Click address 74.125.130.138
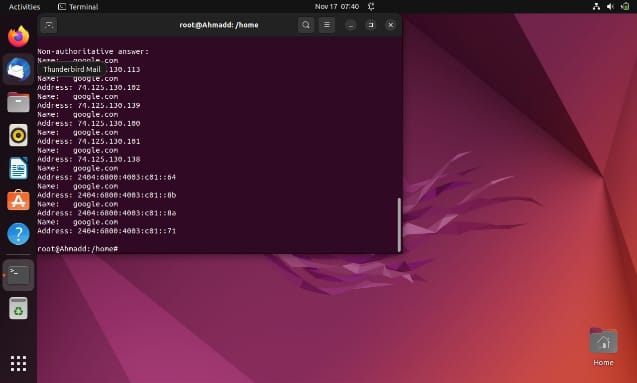Image resolution: width=637 pixels, height=383 pixels. (109, 159)
